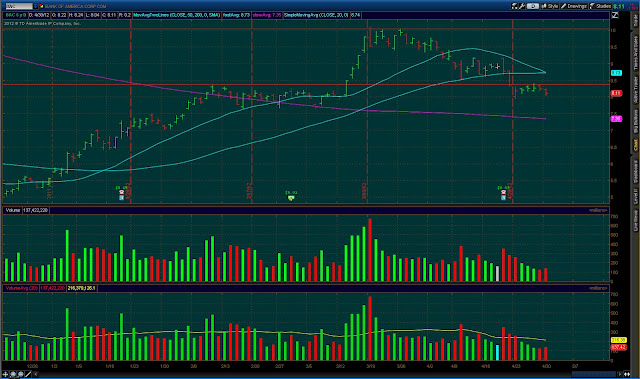Viewport: 640px width, 379px height.
Task: Click the log scale icon above price axis
Action: [615, 15]
